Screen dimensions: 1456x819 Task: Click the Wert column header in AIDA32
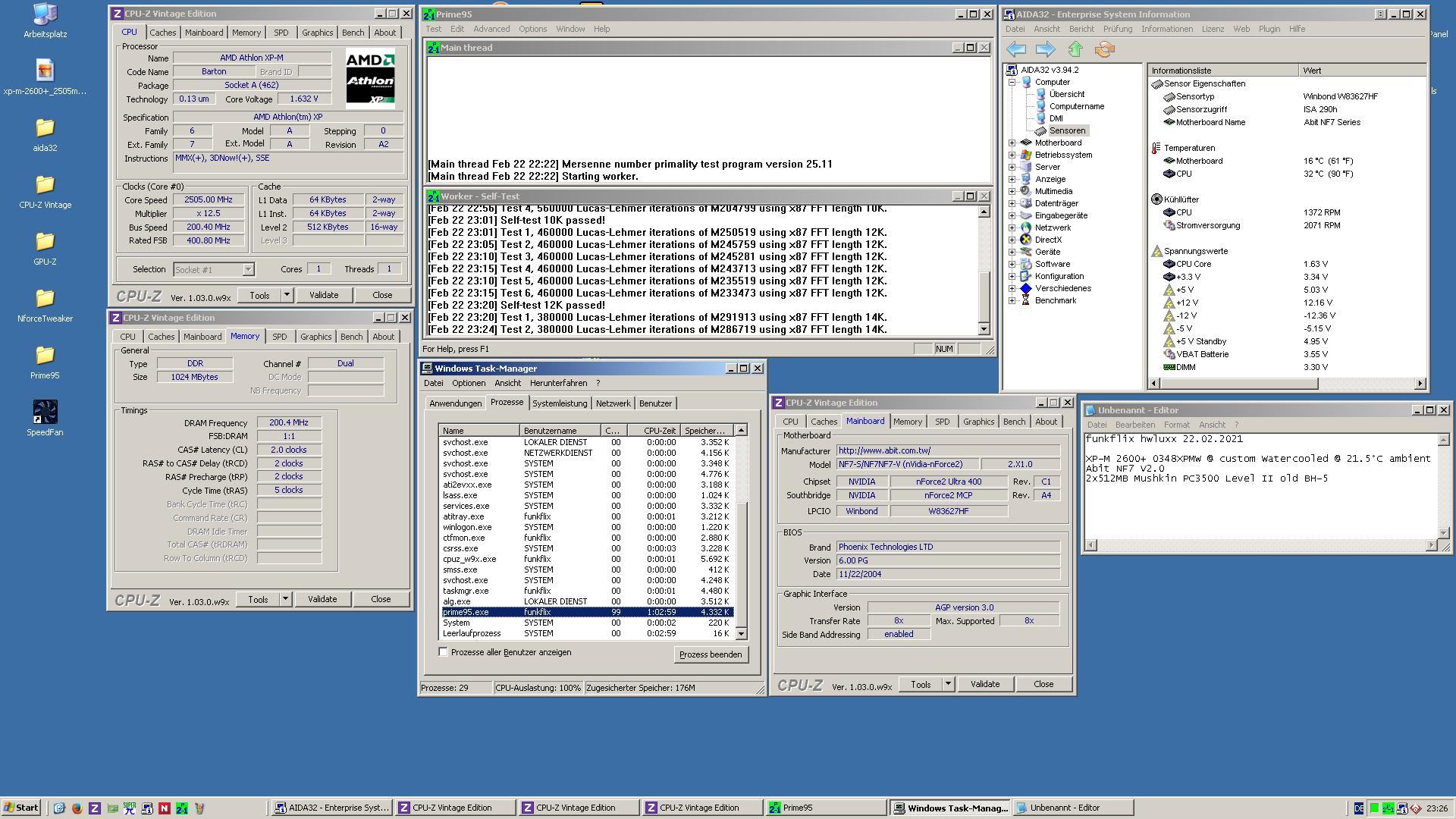(x=1362, y=71)
